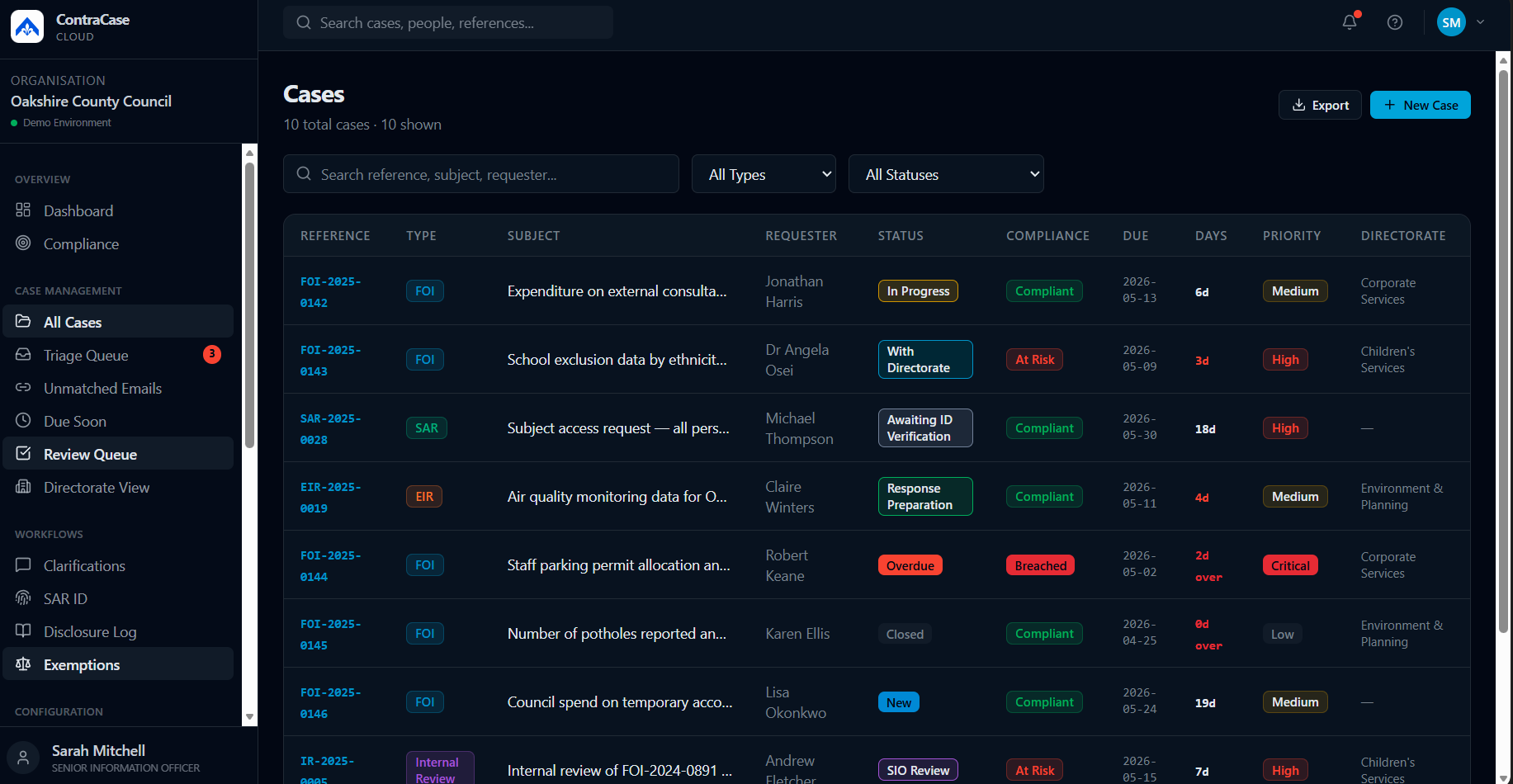Click the Due Soon clock icon

click(23, 420)
